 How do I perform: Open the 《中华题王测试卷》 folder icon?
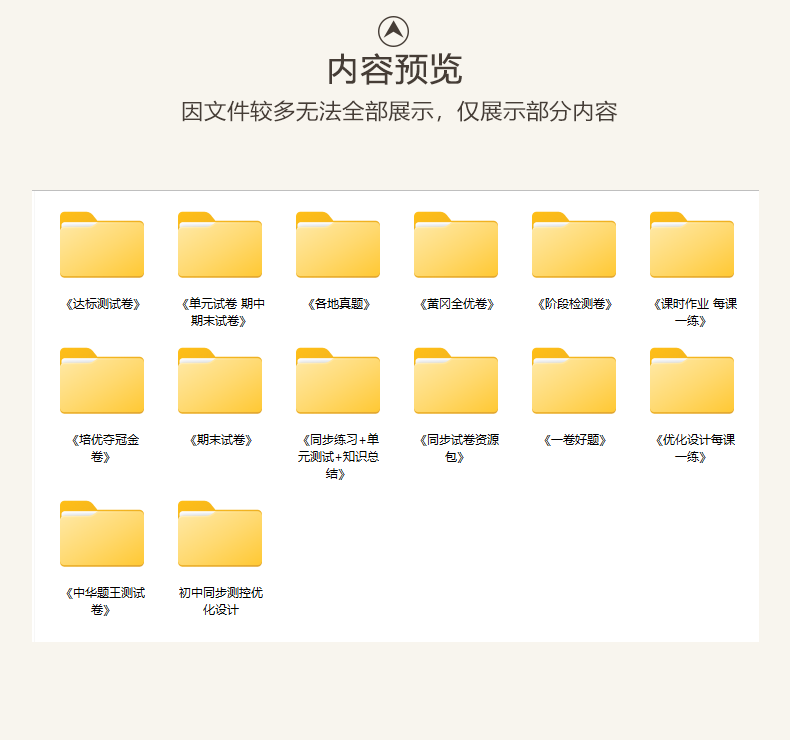pyautogui.click(x=102, y=534)
